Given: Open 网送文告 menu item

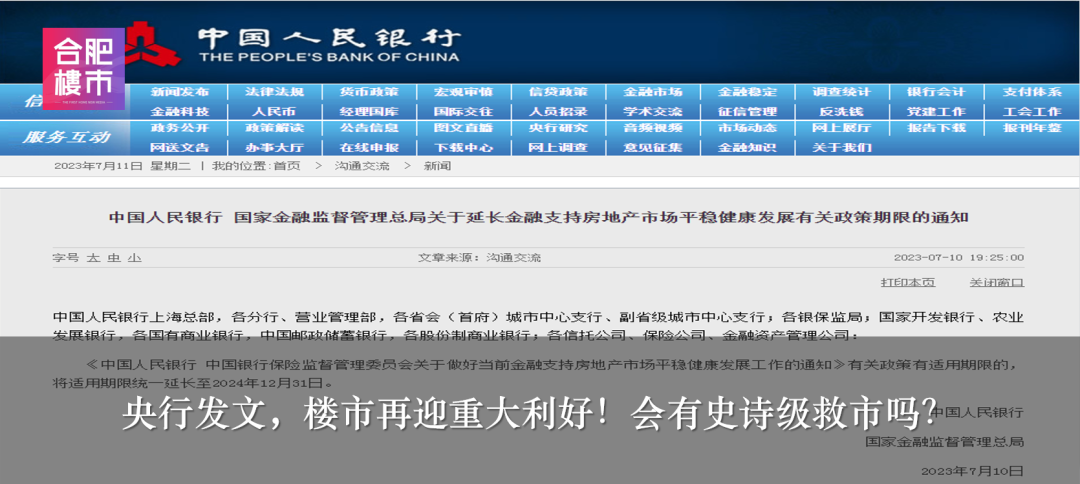Looking at the screenshot, I should [x=179, y=147].
